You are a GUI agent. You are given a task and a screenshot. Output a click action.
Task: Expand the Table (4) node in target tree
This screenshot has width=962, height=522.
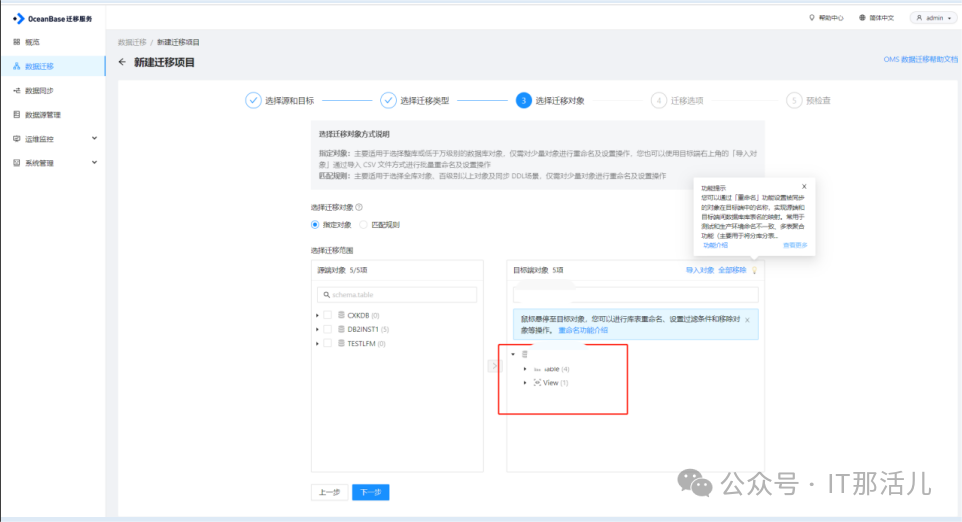coord(525,369)
